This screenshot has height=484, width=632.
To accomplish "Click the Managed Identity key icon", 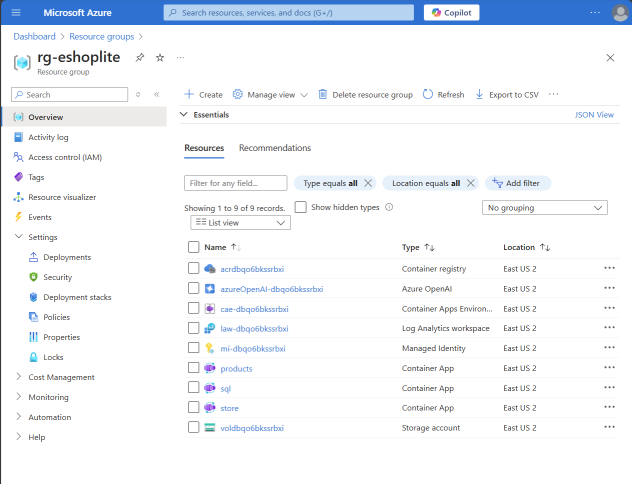I will tap(210, 348).
